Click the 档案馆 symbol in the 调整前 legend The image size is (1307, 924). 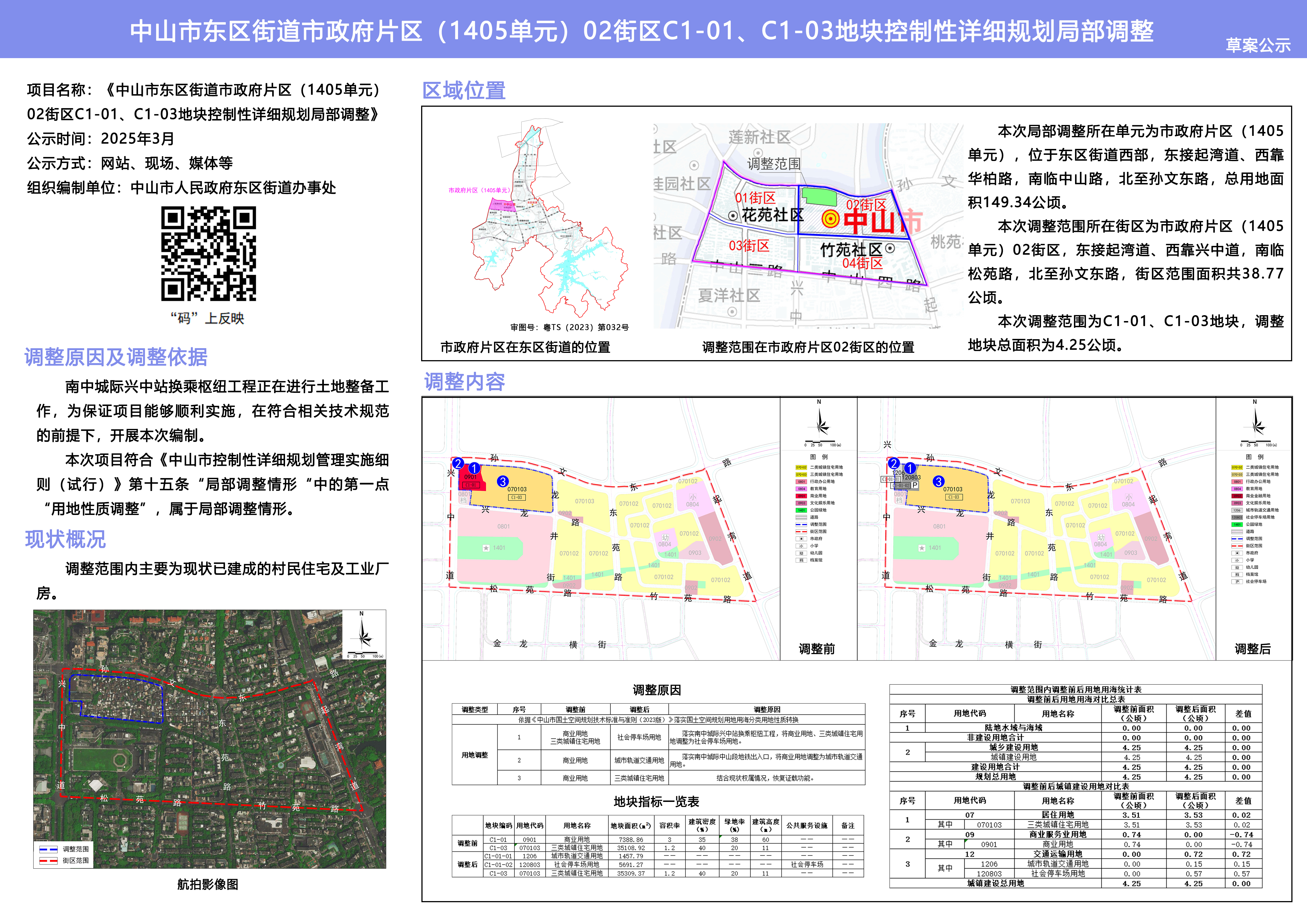tap(801, 560)
